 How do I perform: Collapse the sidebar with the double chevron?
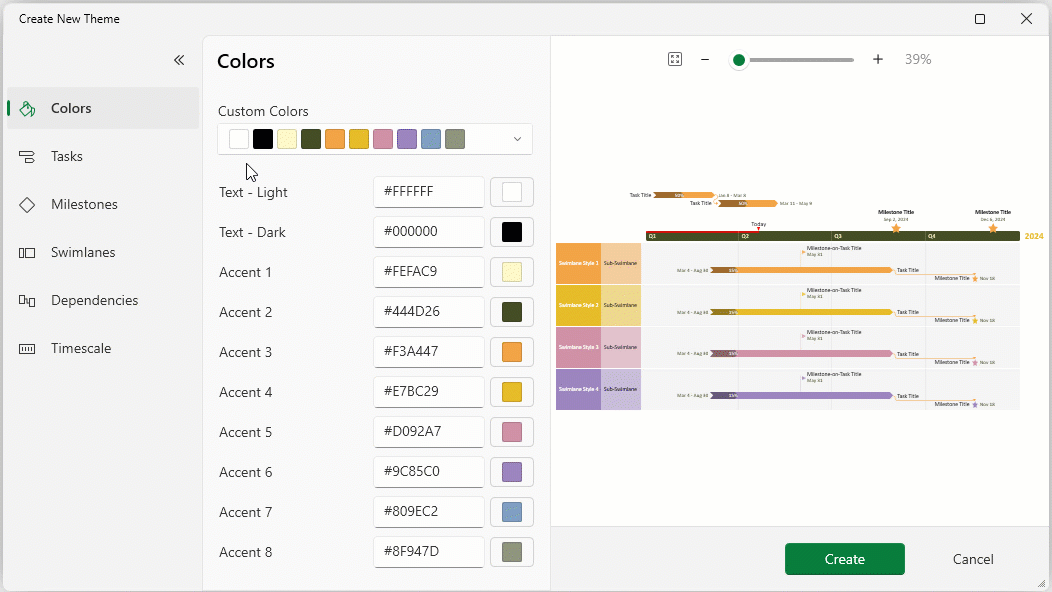point(179,59)
